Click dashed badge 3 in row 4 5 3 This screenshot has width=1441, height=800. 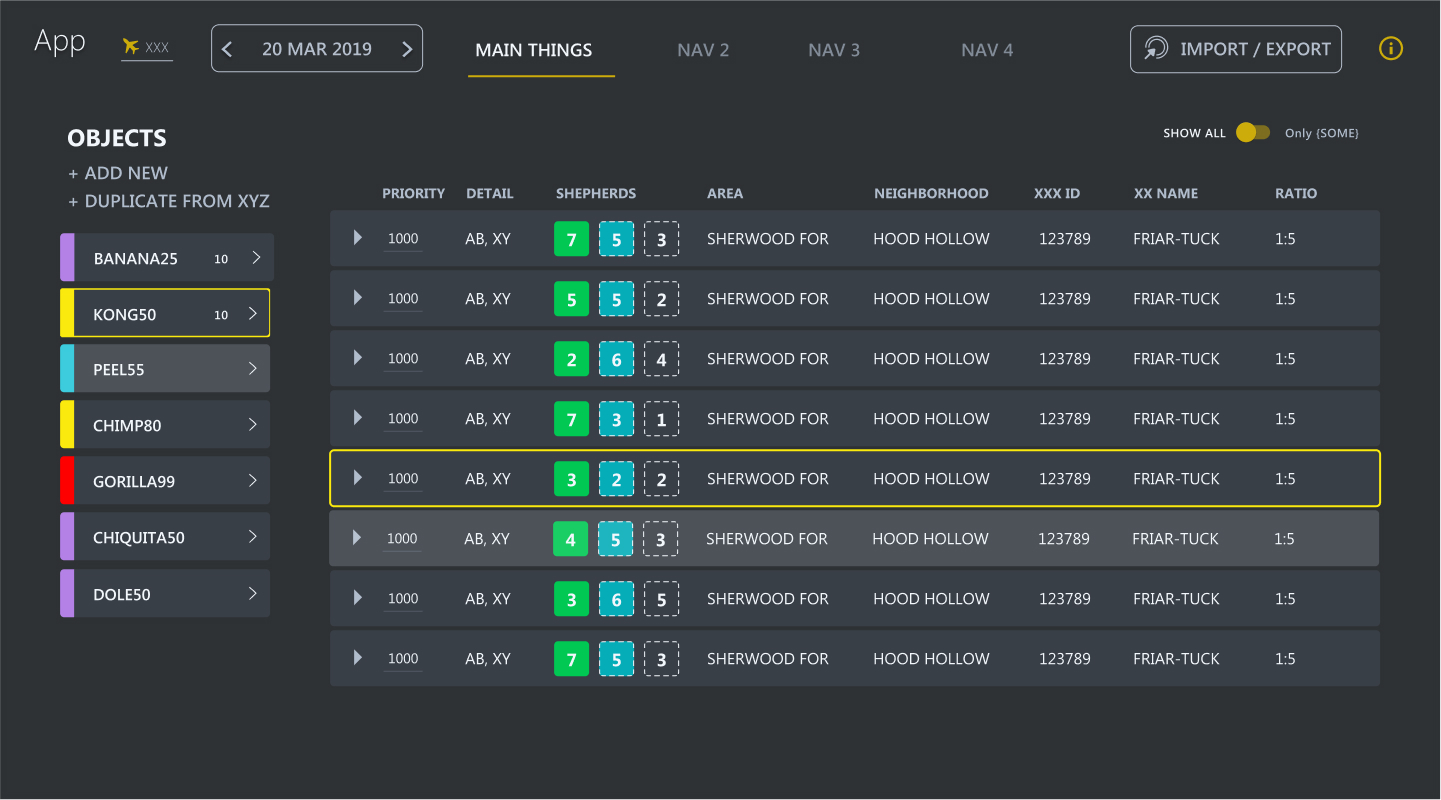tap(660, 539)
